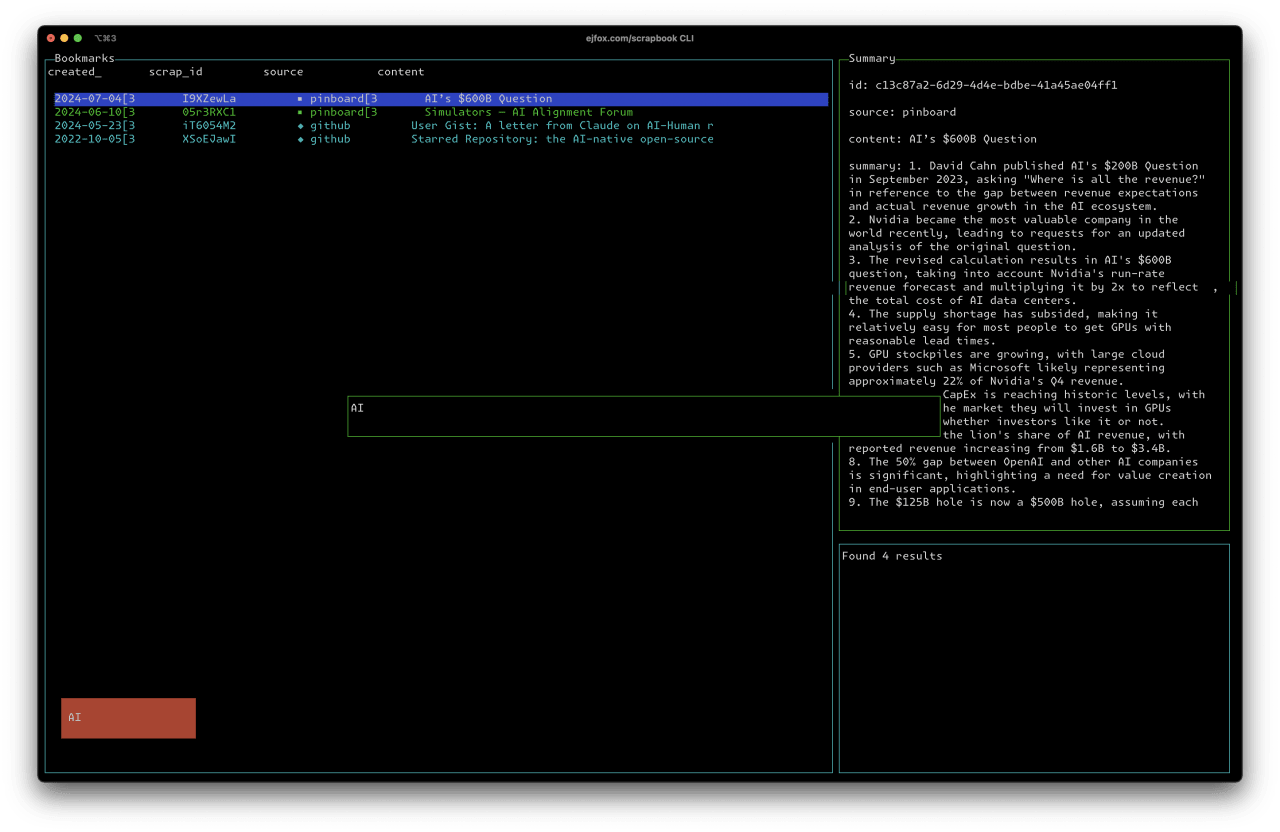Click the ⌥⌘3 shortcut label in the title bar
The image size is (1280, 832).
tap(106, 38)
